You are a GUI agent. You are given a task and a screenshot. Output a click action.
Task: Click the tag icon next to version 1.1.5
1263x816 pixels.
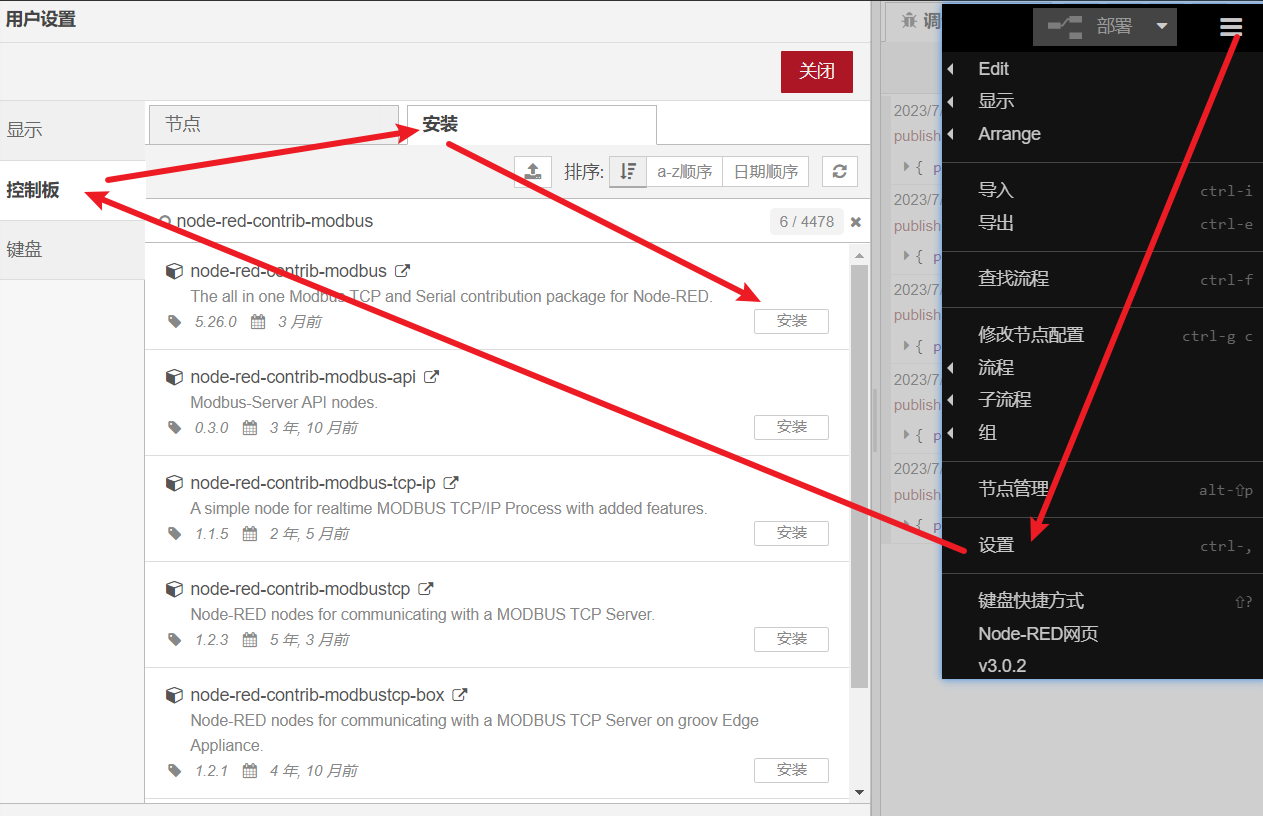175,534
